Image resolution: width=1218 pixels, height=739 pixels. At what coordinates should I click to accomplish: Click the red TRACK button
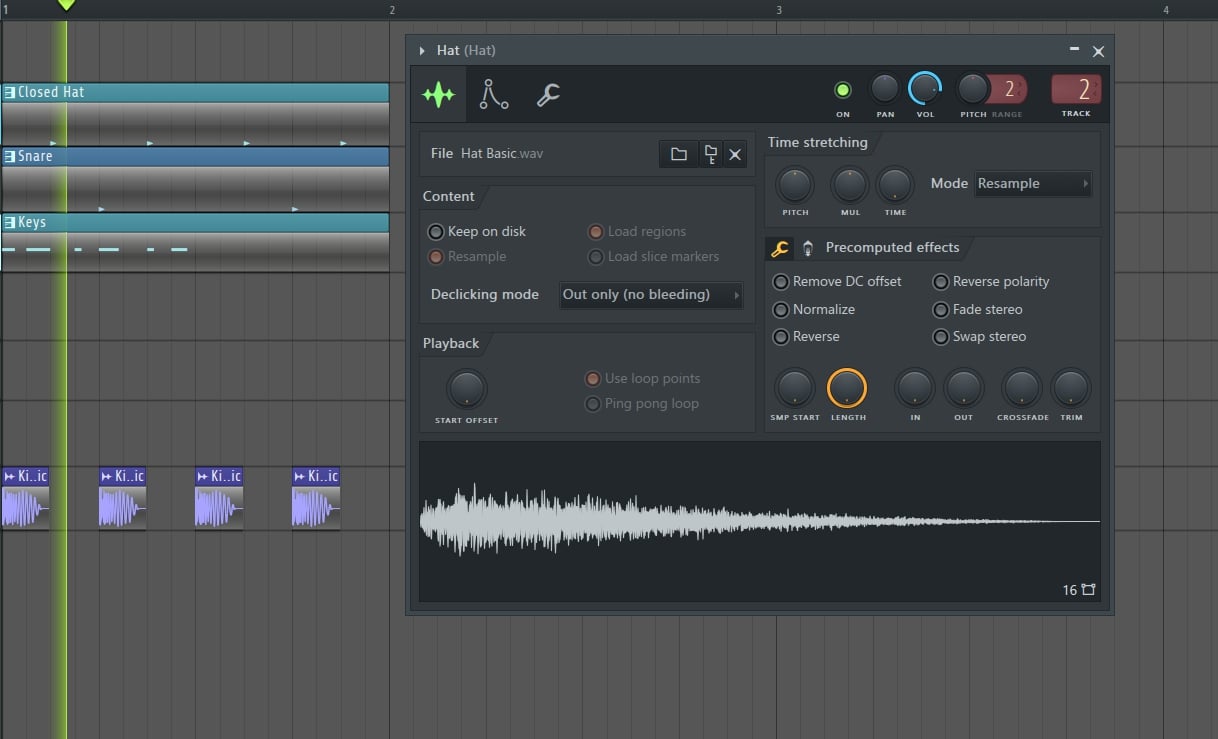tap(1076, 90)
